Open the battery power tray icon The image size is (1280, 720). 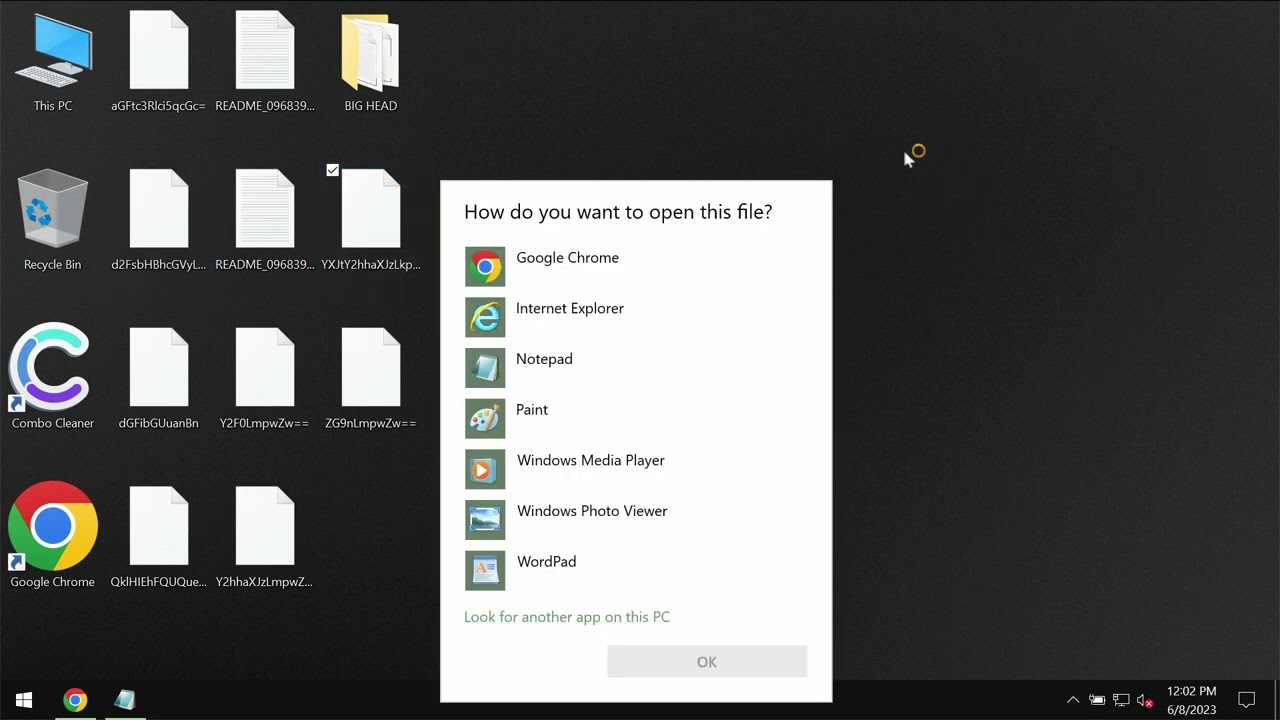pos(1097,700)
